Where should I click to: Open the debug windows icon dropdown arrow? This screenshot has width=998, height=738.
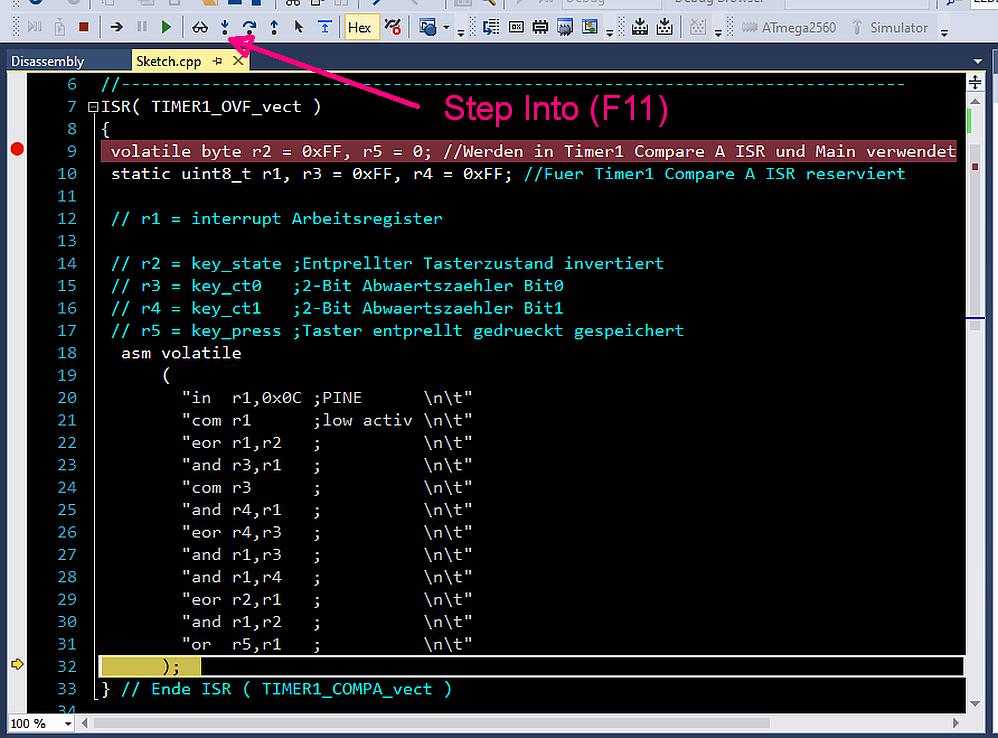(446, 28)
